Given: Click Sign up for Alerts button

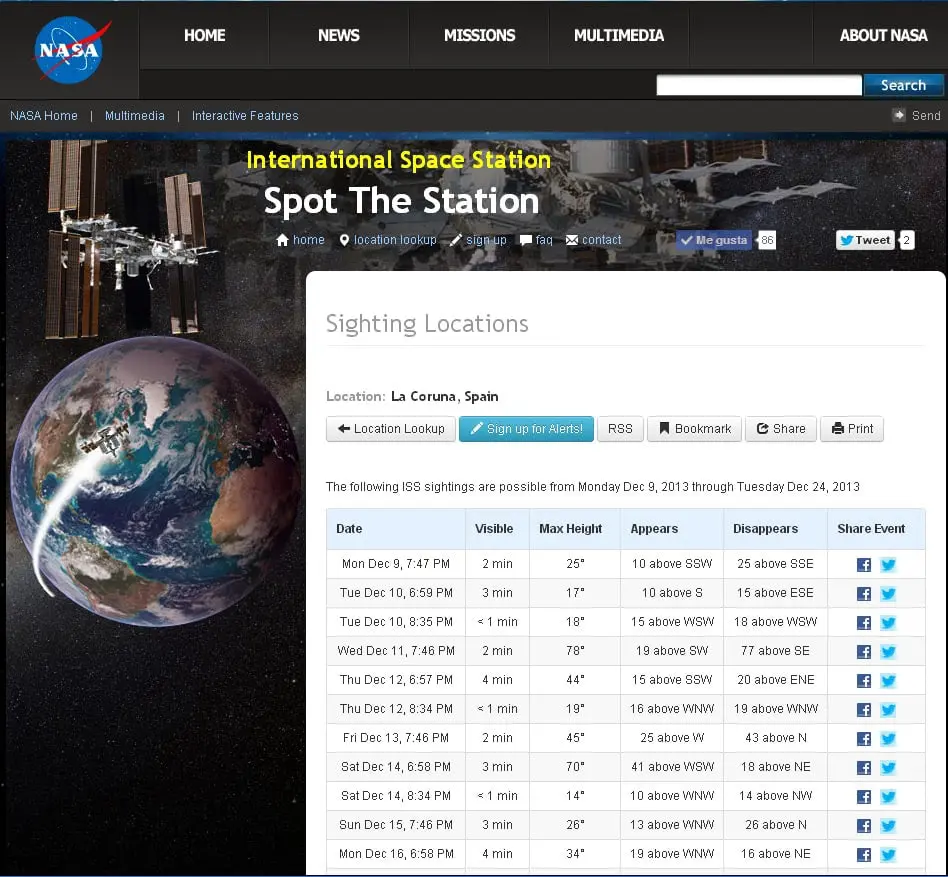Looking at the screenshot, I should [526, 429].
